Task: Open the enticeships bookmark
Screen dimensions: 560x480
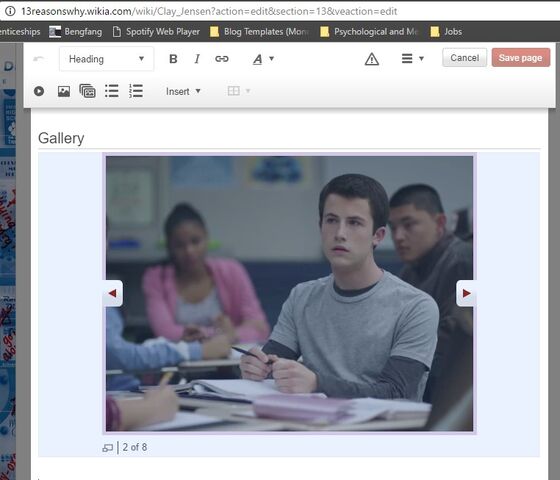Action: click(x=20, y=32)
